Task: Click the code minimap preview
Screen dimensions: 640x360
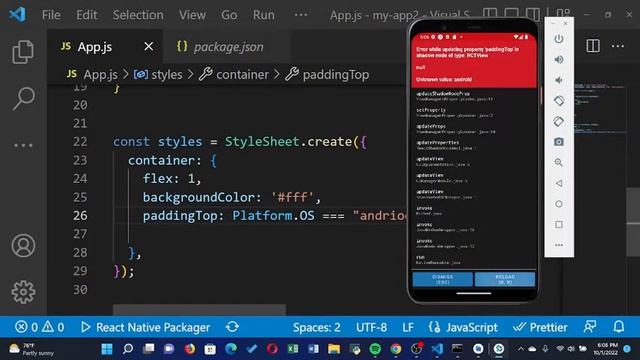Action: [x=600, y=109]
